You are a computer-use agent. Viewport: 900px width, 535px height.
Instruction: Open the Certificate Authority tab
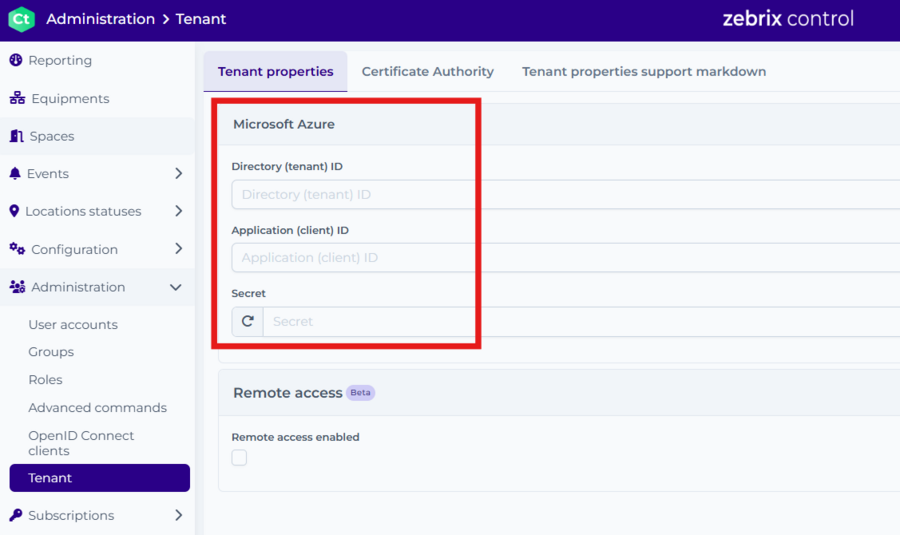pyautogui.click(x=428, y=72)
